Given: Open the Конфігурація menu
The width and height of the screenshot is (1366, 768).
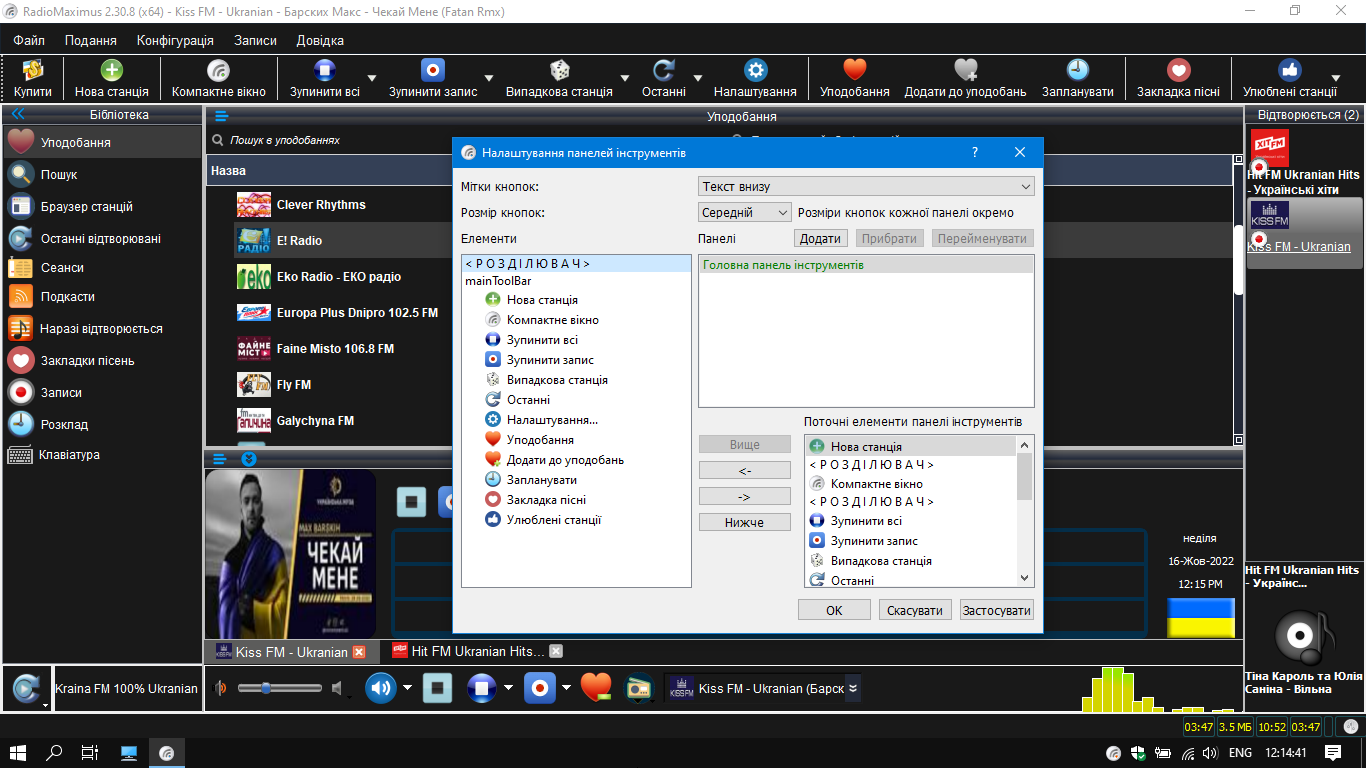Looking at the screenshot, I should 175,40.
